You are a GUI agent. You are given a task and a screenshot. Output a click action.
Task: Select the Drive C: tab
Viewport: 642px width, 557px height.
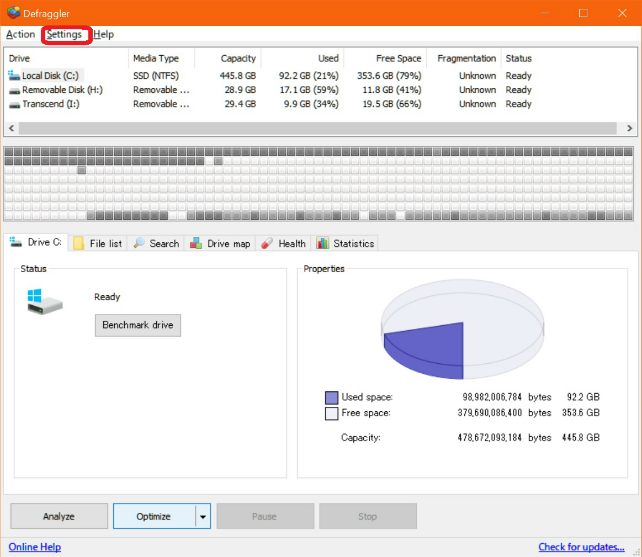tap(36, 242)
